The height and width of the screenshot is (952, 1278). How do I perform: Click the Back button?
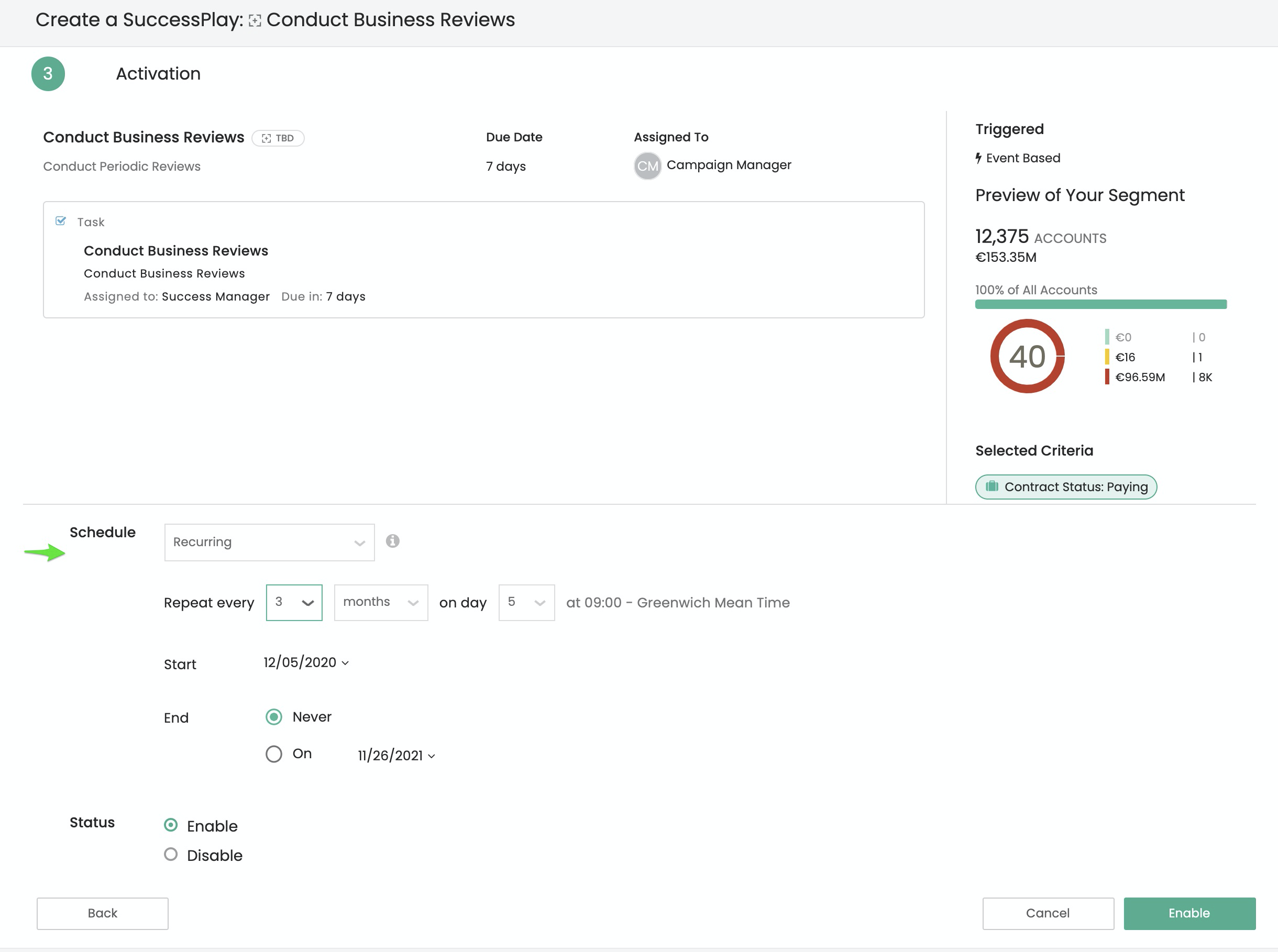pos(103,913)
